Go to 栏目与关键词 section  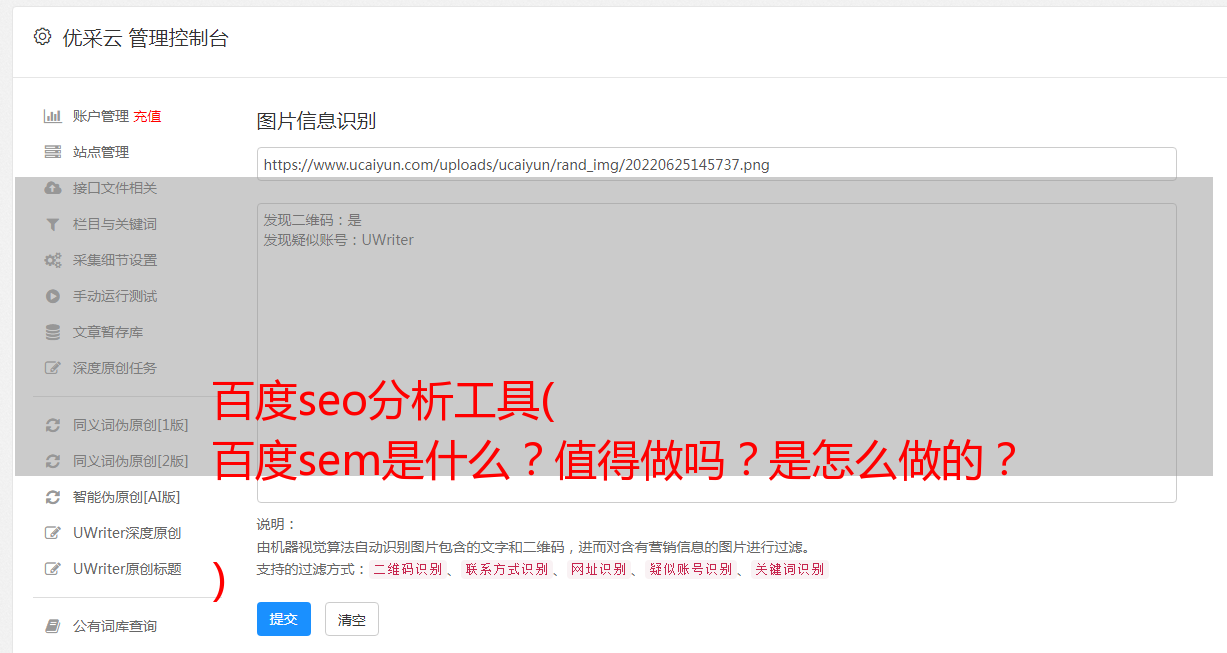click(115, 224)
